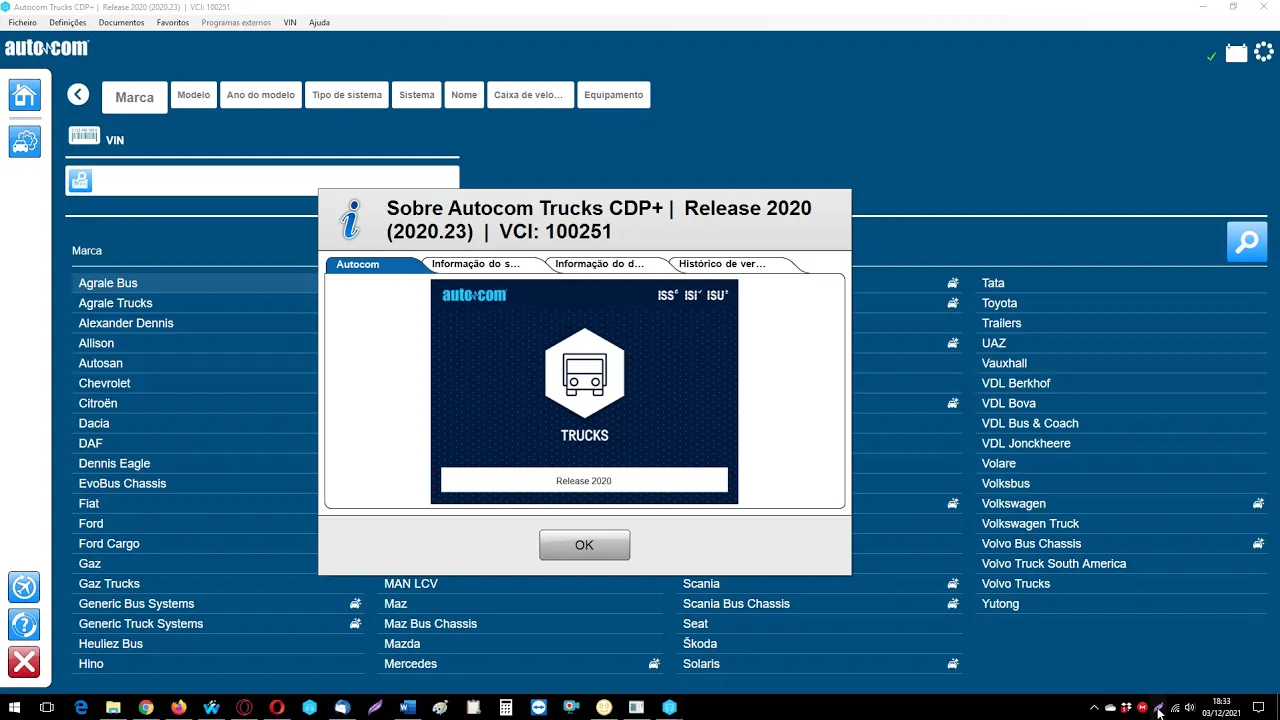Open the Documentos menu
Image resolution: width=1280 pixels, height=720 pixels.
[121, 22]
